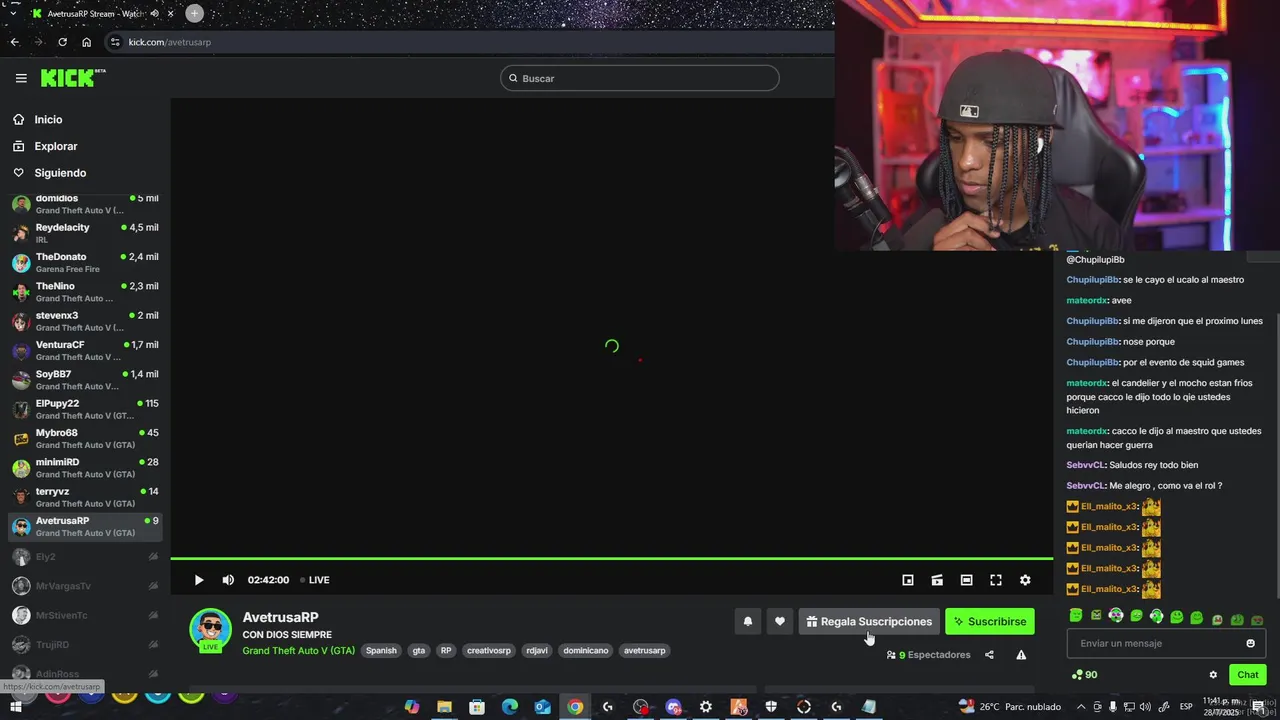Jump to LIVE in the player

[x=316, y=580]
